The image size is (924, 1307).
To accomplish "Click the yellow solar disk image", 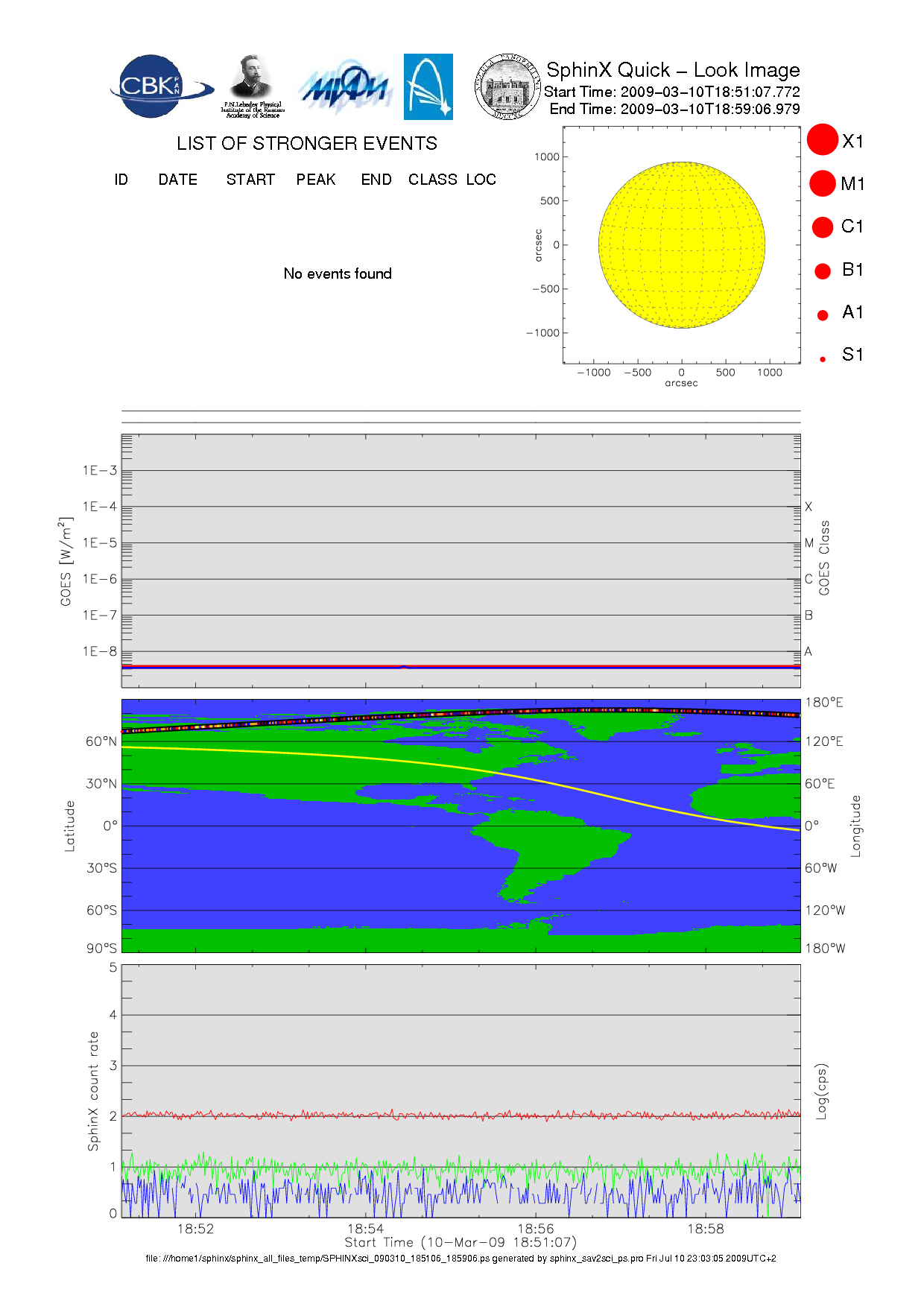I will (681, 244).
